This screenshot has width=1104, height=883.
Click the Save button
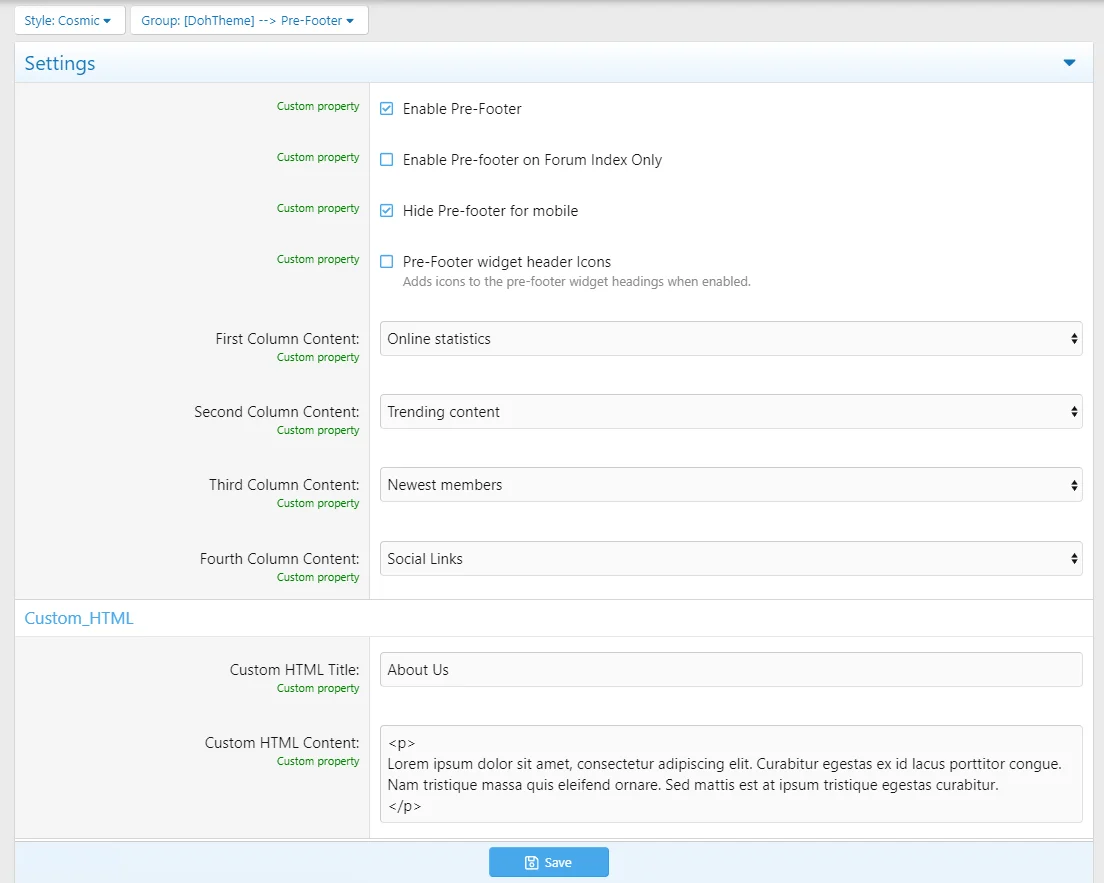pos(548,862)
